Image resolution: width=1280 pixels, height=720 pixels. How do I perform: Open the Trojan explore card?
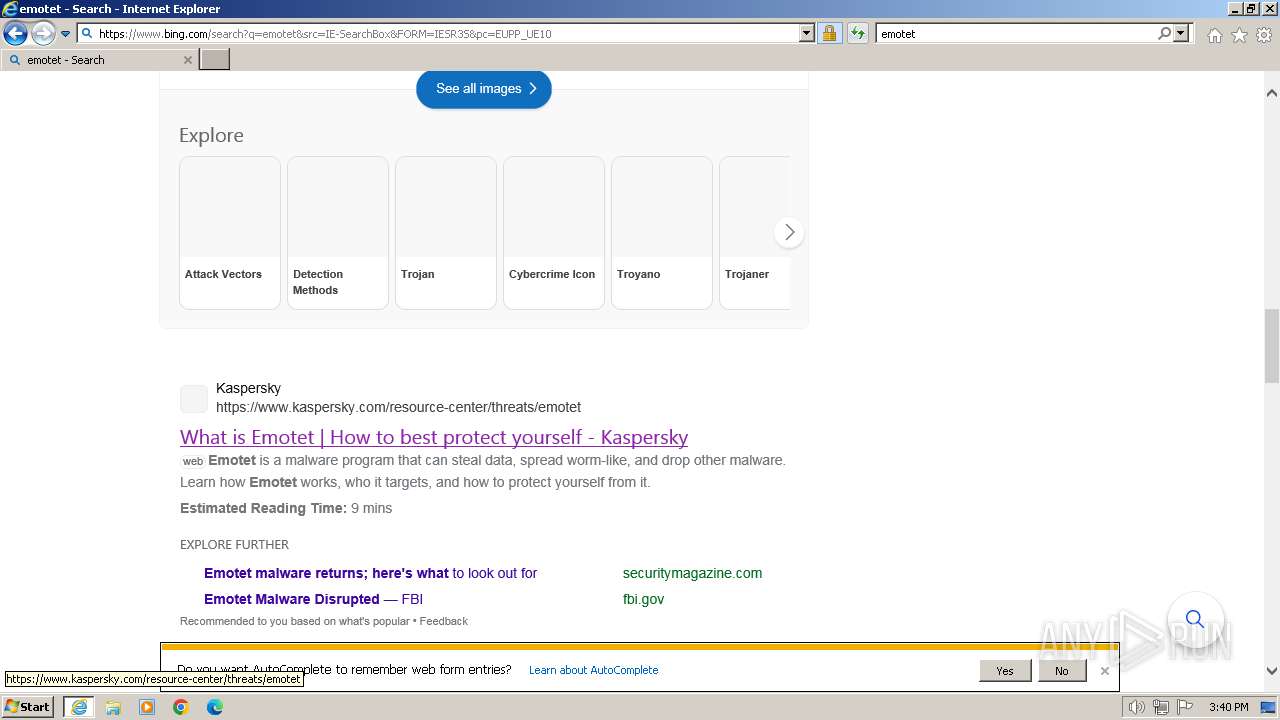(446, 232)
